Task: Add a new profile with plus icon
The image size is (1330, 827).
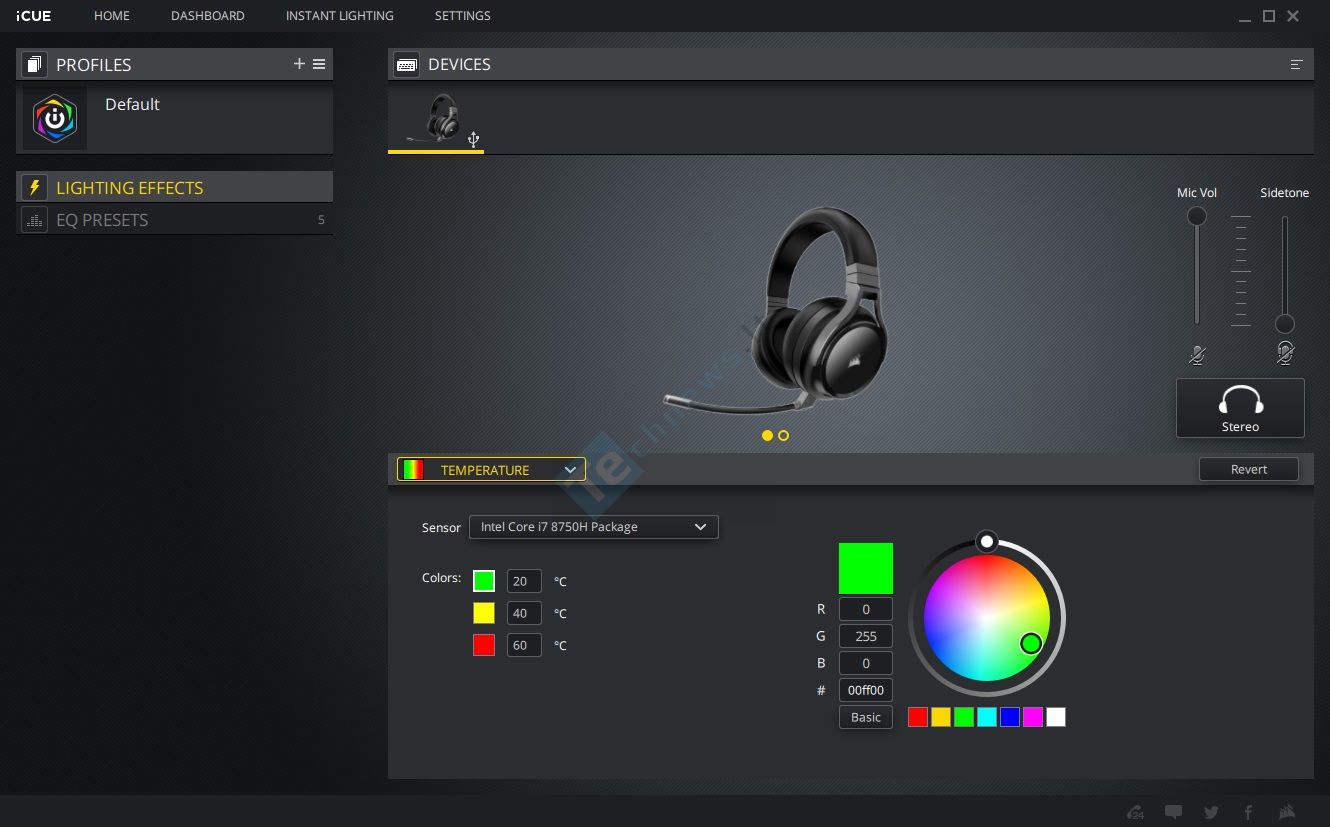Action: coord(299,64)
